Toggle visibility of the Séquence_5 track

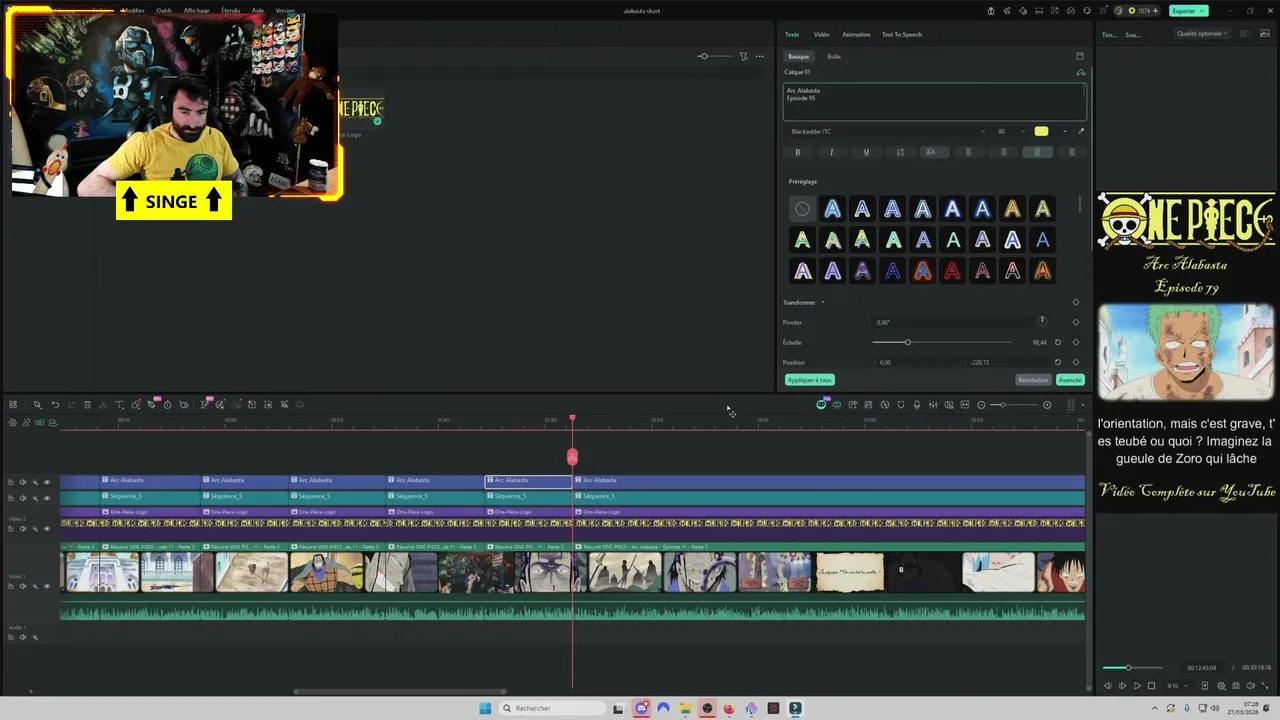coord(46,498)
